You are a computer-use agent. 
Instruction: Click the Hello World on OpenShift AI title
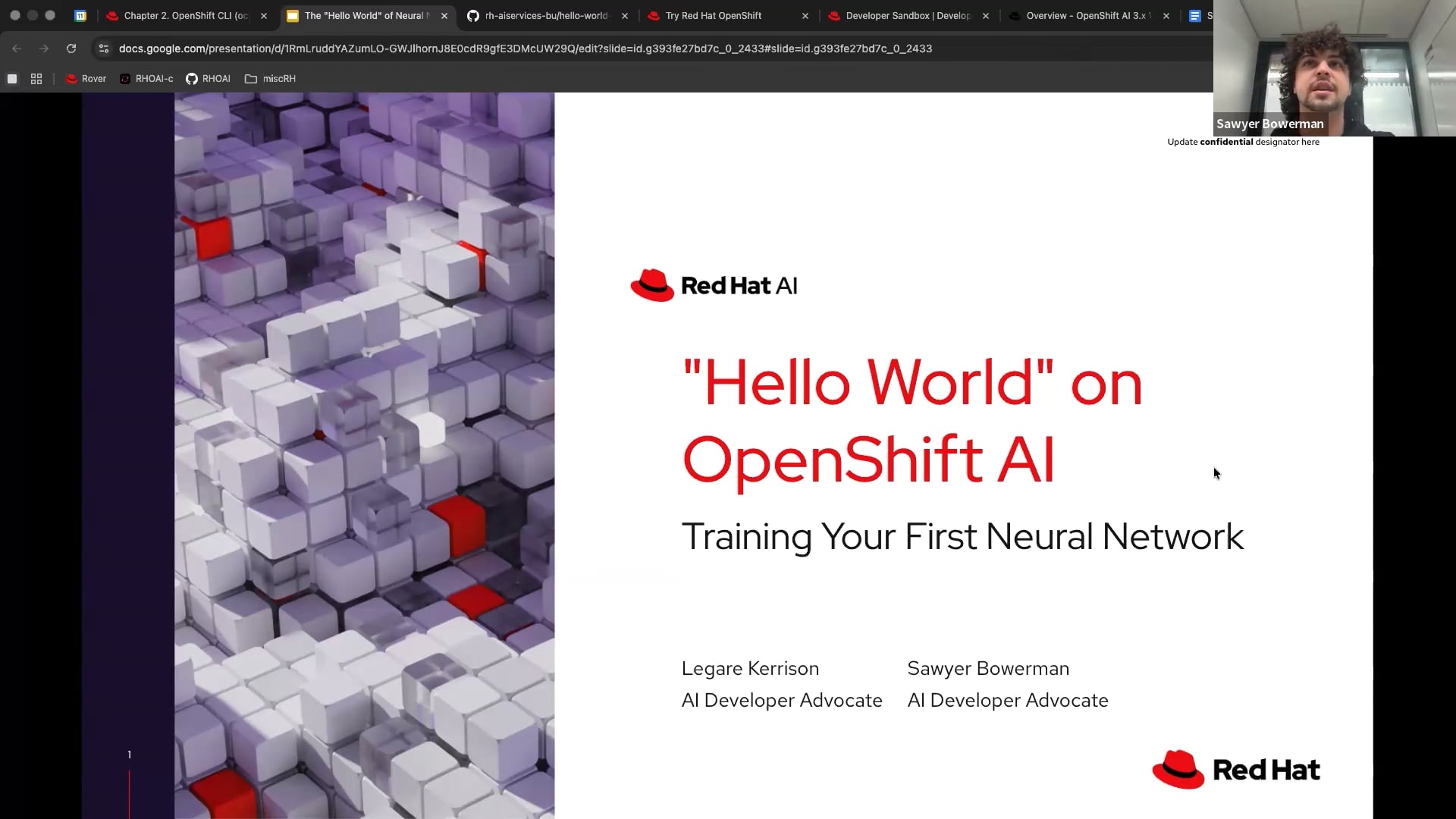tap(912, 421)
